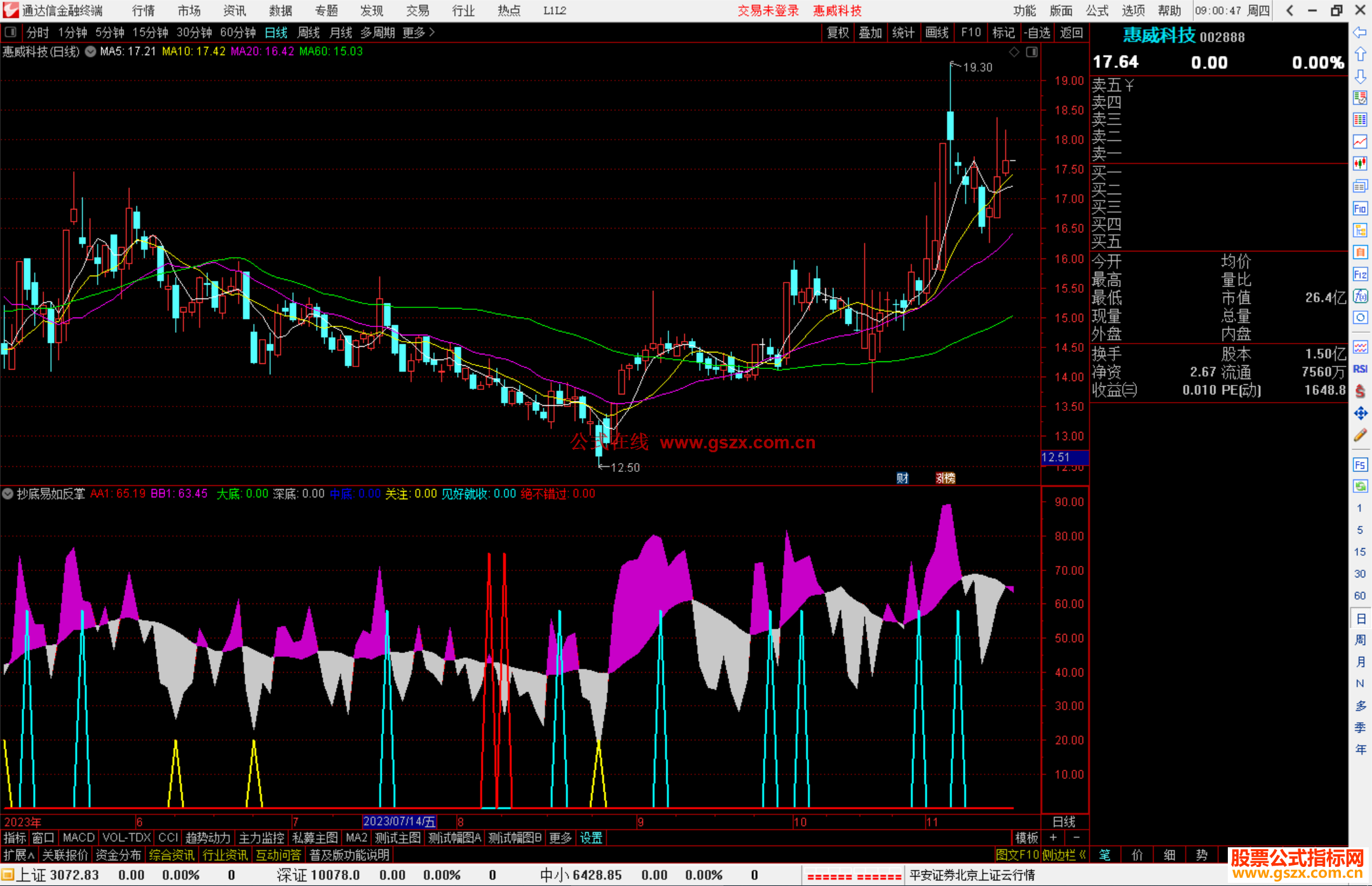
Task: Toggle the MA indicator circle beside 惠威科技(日线)
Action: [91, 51]
